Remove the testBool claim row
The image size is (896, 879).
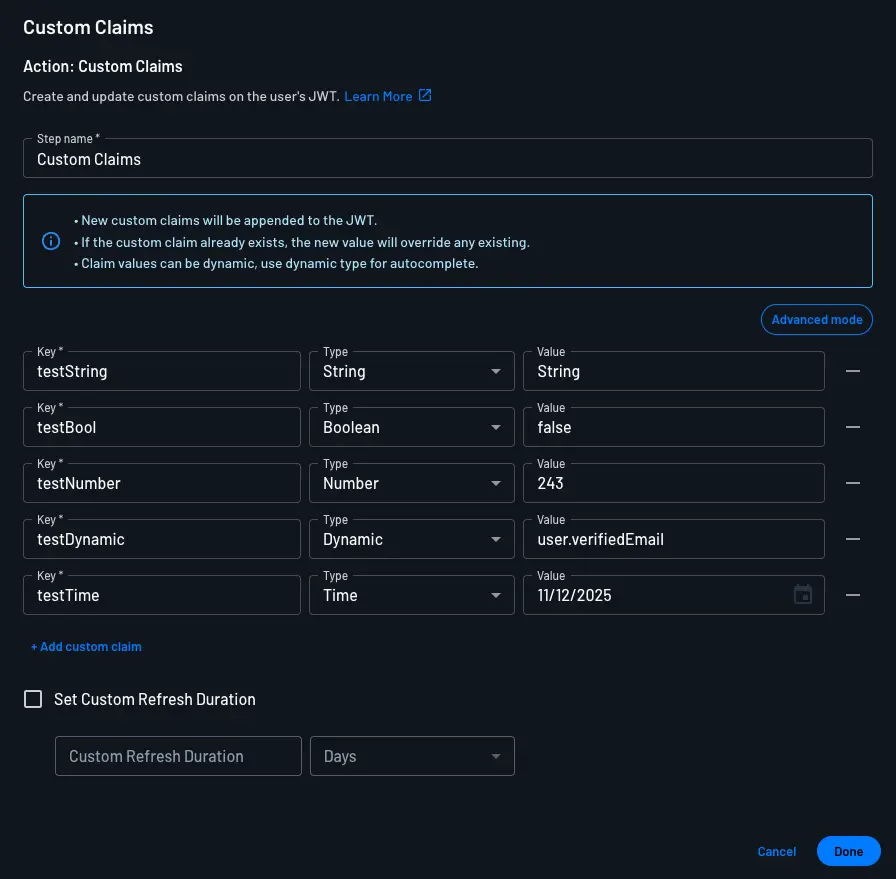[852, 427]
